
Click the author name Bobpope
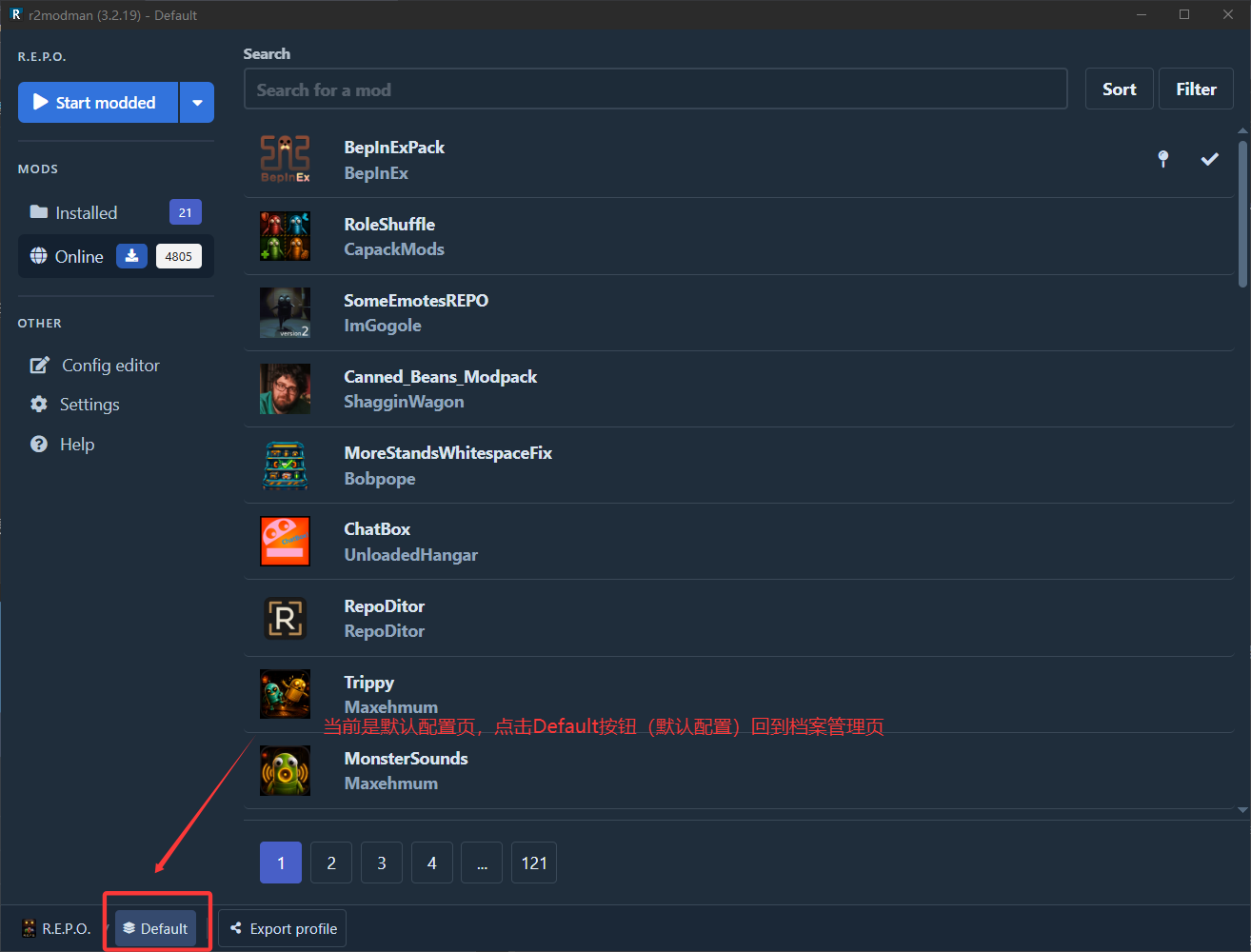click(380, 479)
